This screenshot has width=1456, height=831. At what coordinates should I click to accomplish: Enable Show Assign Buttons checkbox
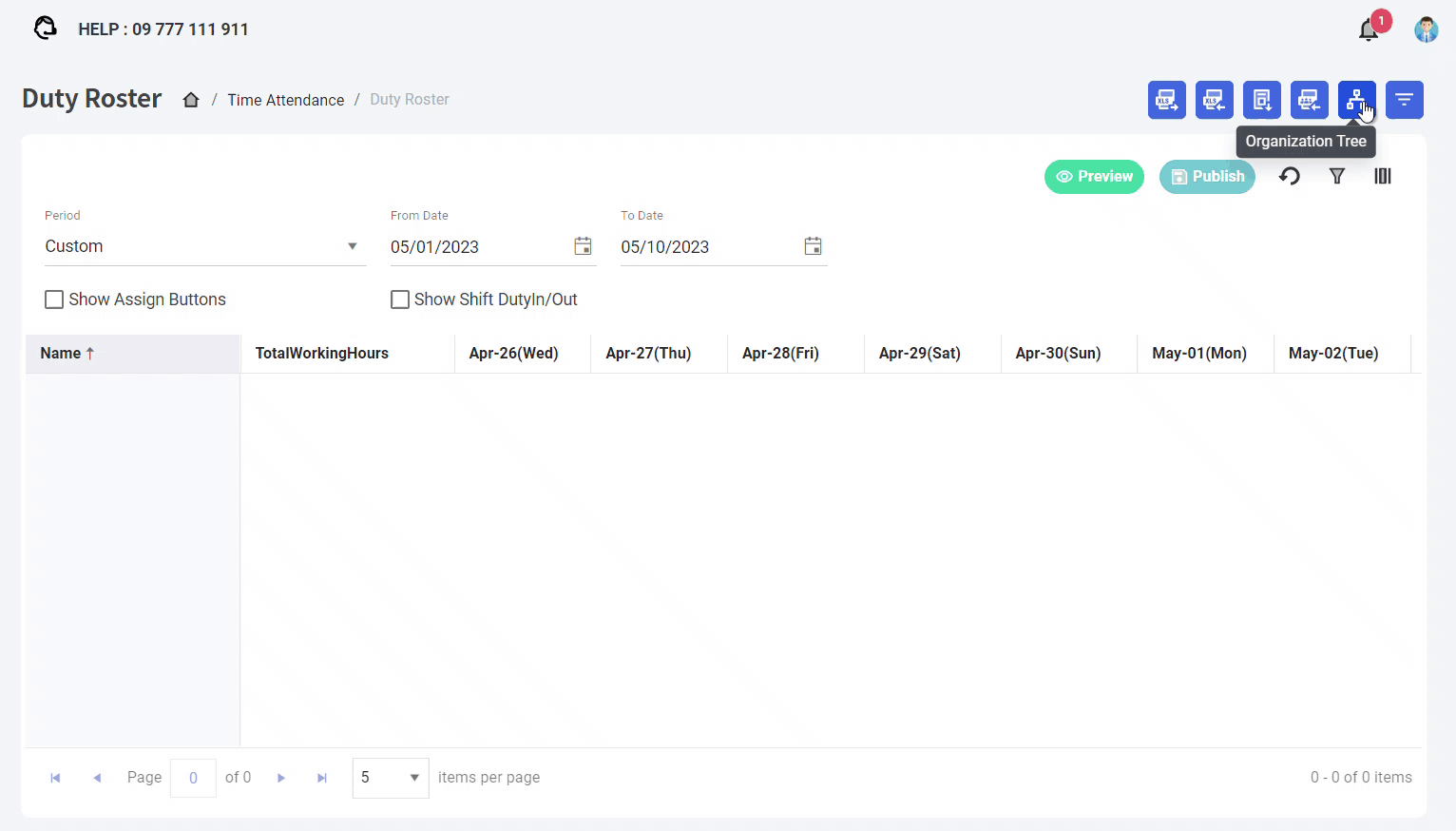[54, 300]
